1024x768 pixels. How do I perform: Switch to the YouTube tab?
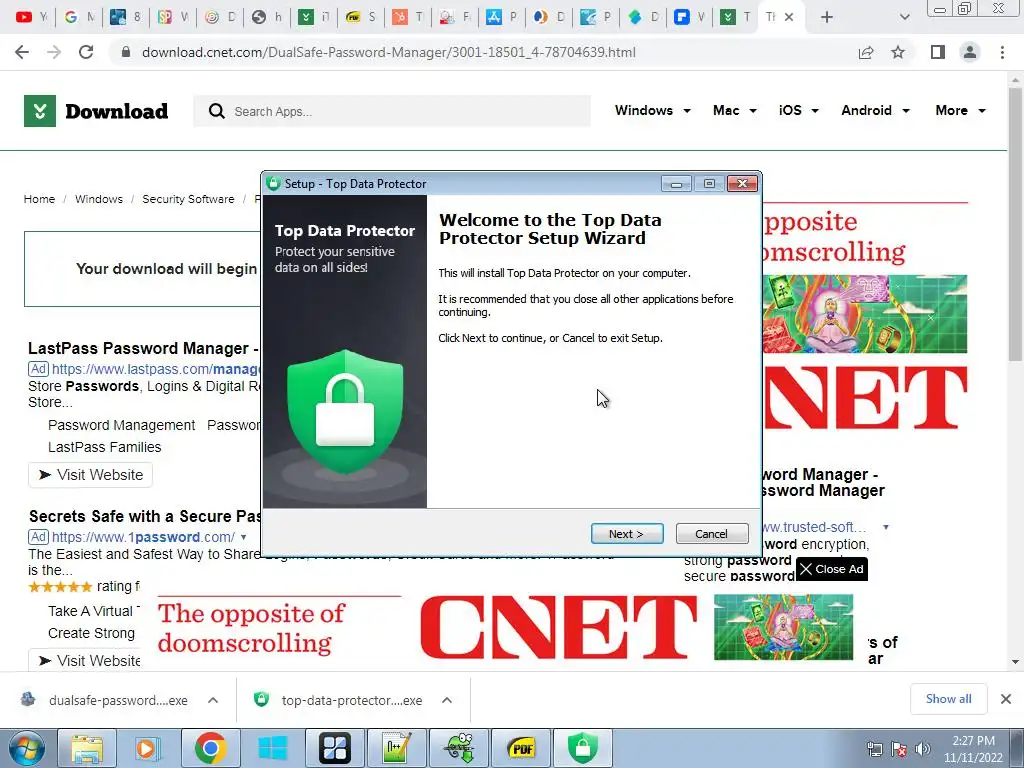[31, 17]
